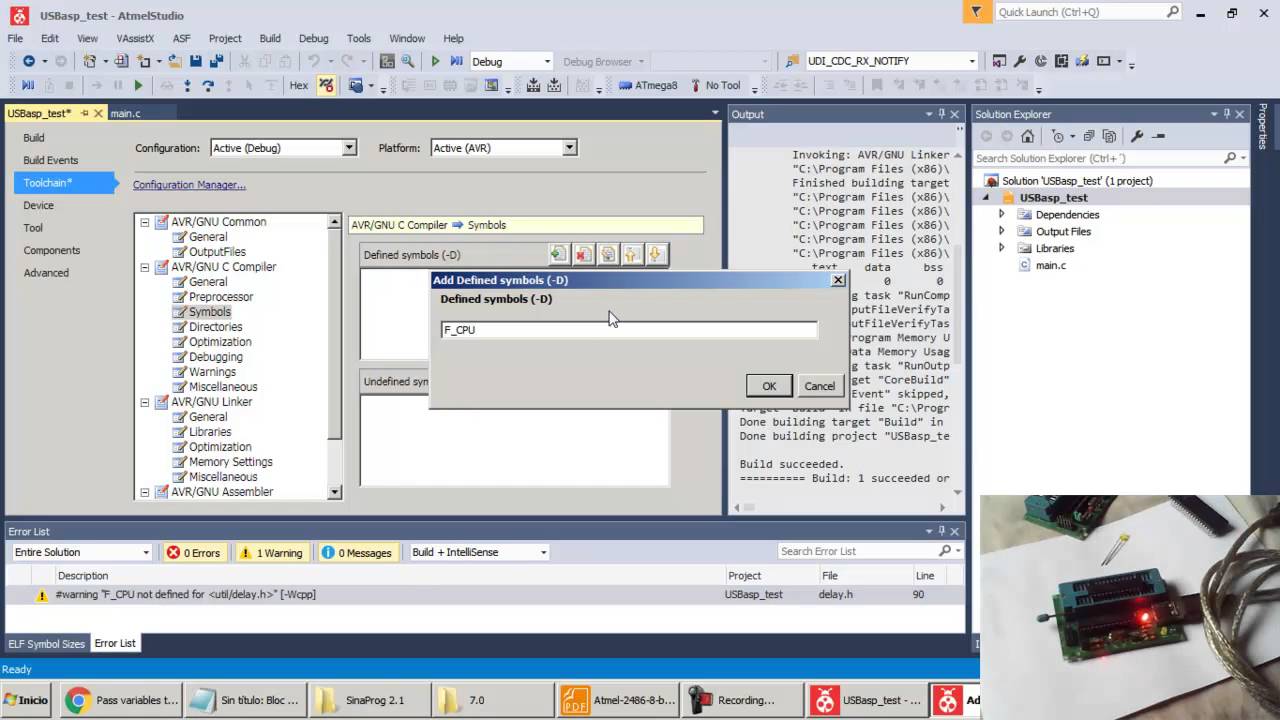Select main.c in Solution Explorer
The height and width of the screenshot is (720, 1280).
tap(1050, 265)
